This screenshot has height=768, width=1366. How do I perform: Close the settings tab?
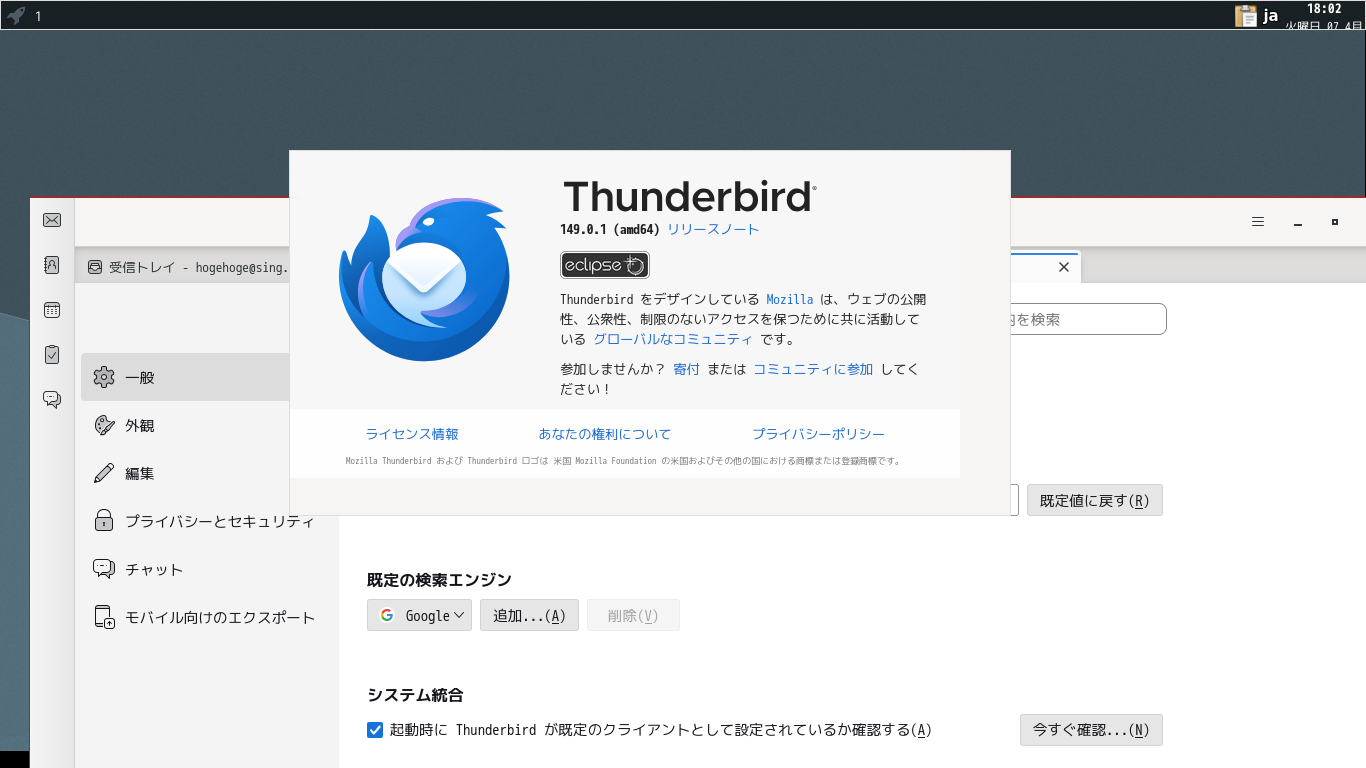1063,267
